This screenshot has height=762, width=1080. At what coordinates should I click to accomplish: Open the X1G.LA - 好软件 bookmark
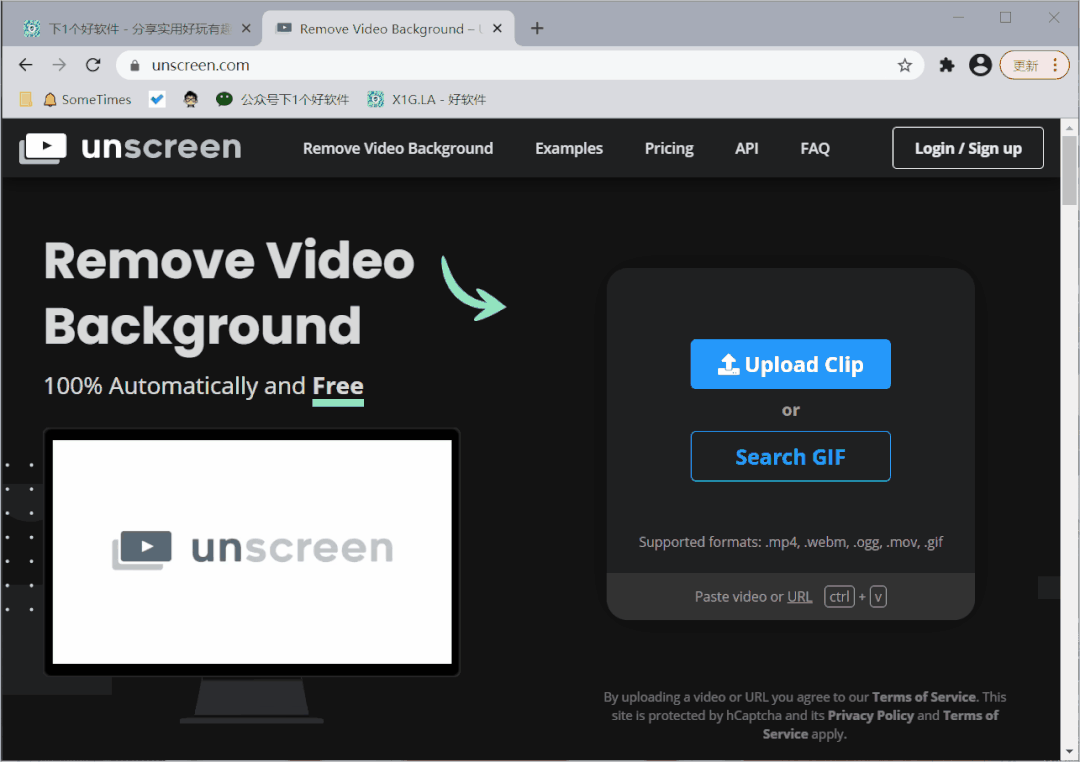click(x=426, y=99)
